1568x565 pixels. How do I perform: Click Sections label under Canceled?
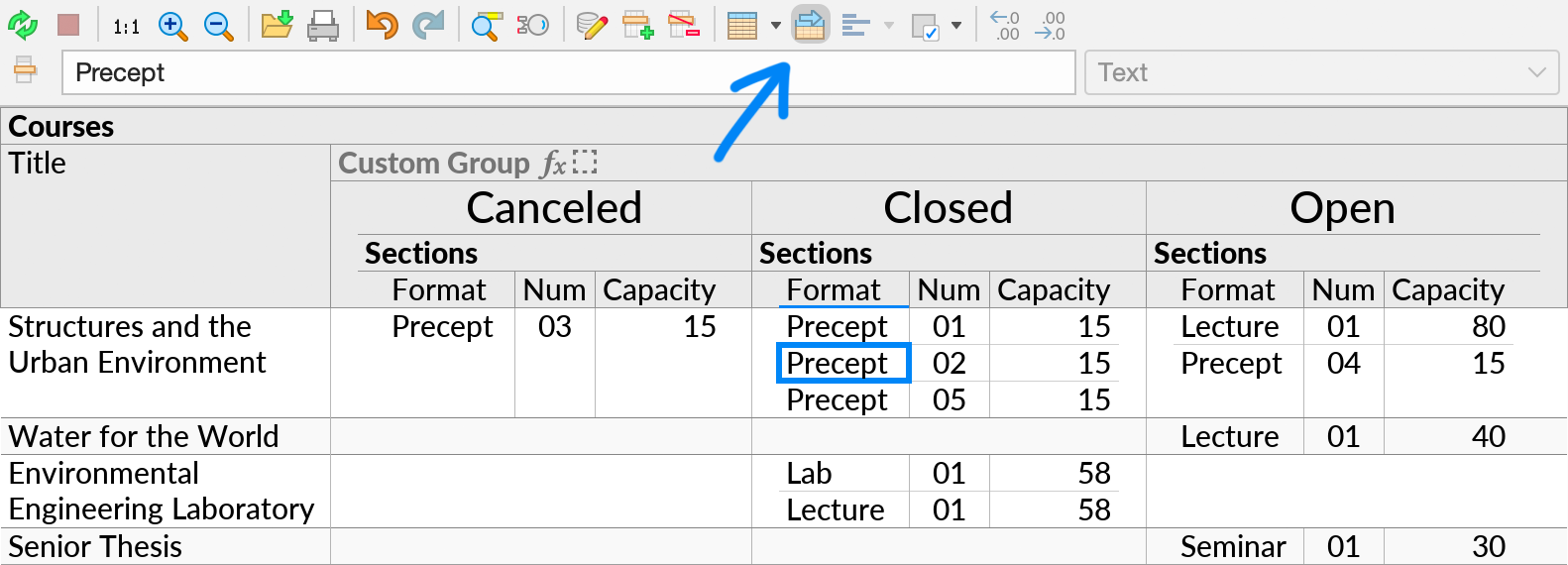tap(421, 253)
